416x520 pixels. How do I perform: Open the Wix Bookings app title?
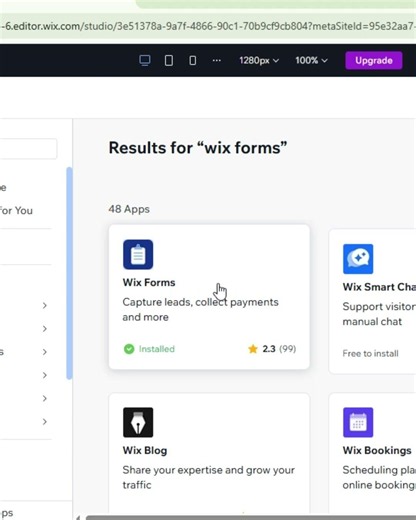click(x=377, y=450)
